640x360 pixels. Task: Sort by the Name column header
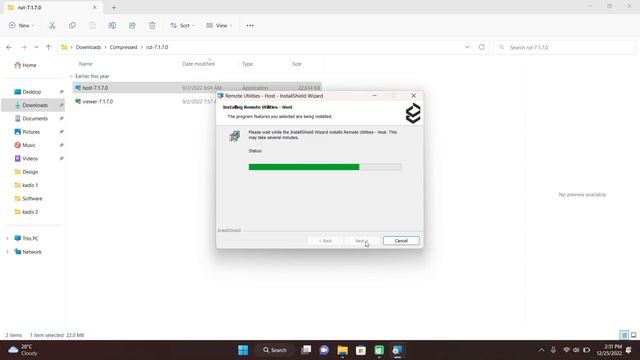tap(86, 64)
